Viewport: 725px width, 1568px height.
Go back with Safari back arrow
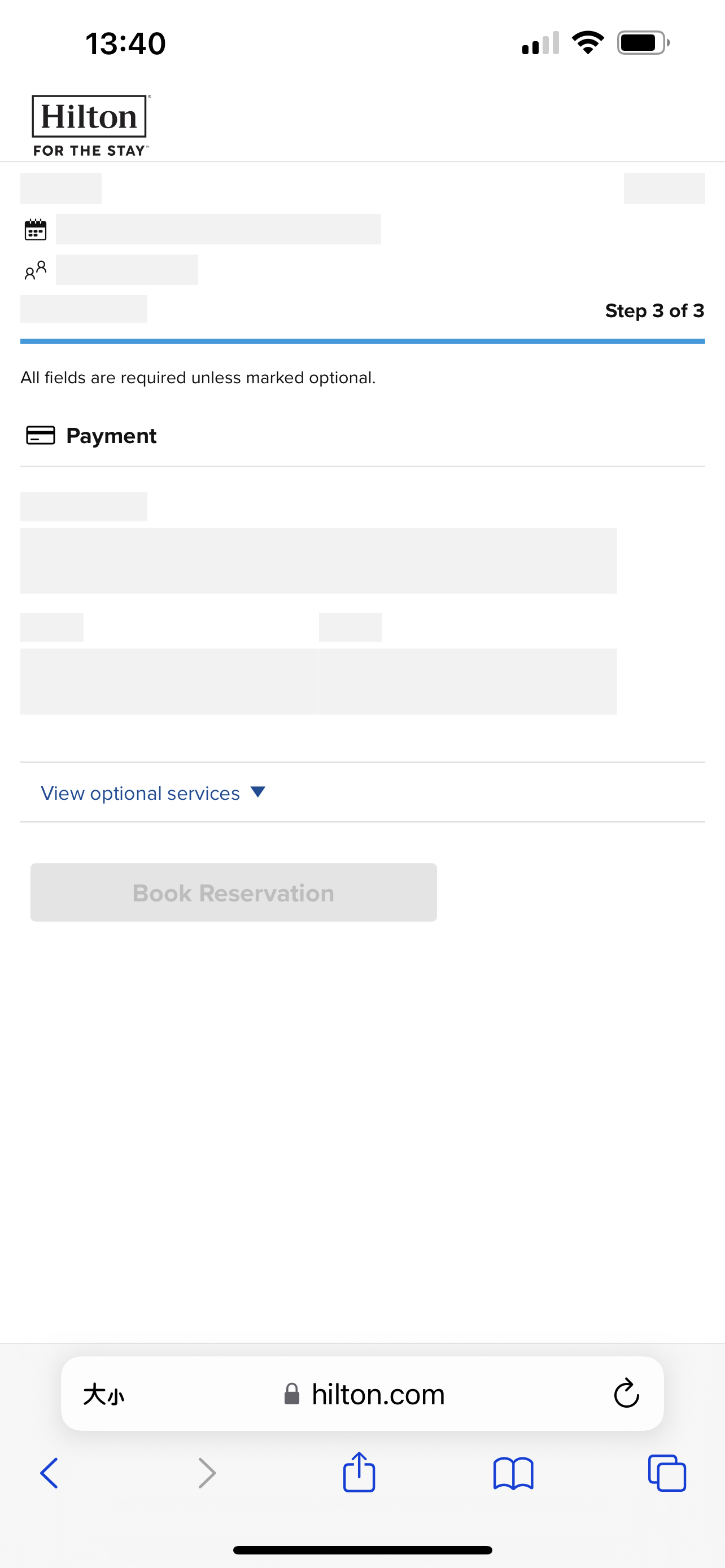coord(49,1473)
